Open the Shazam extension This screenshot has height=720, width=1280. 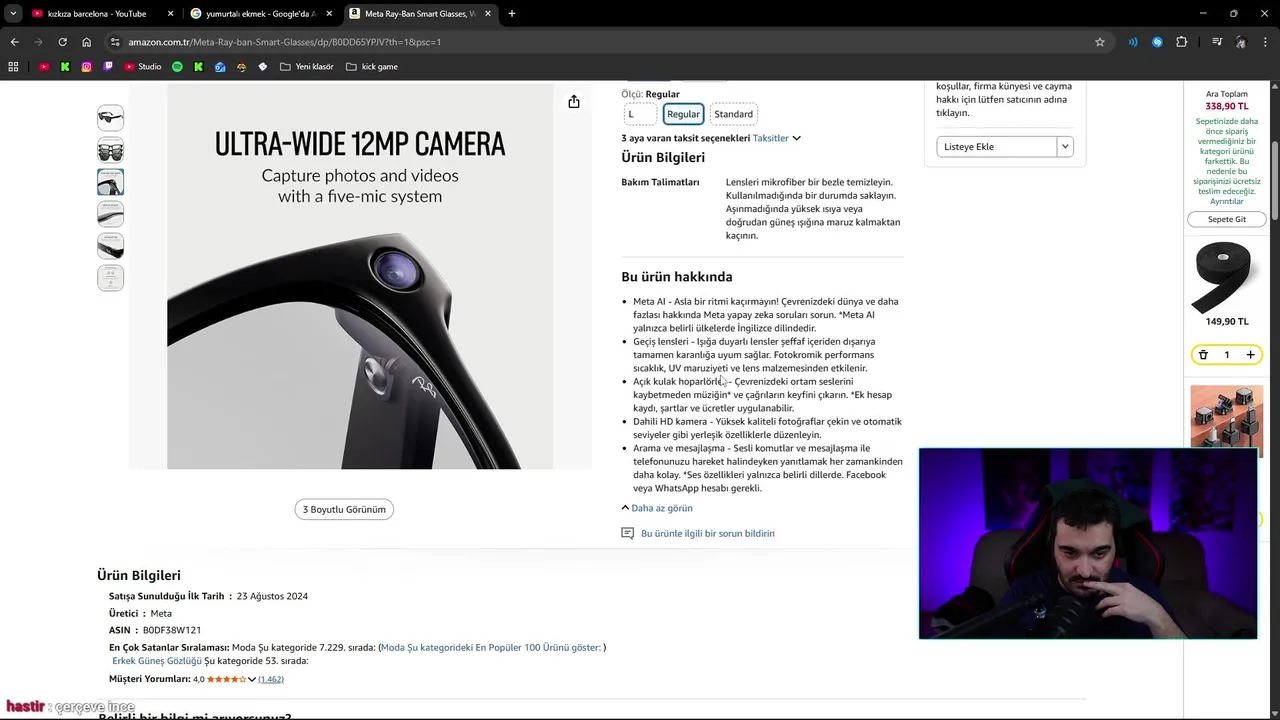[x=1157, y=42]
